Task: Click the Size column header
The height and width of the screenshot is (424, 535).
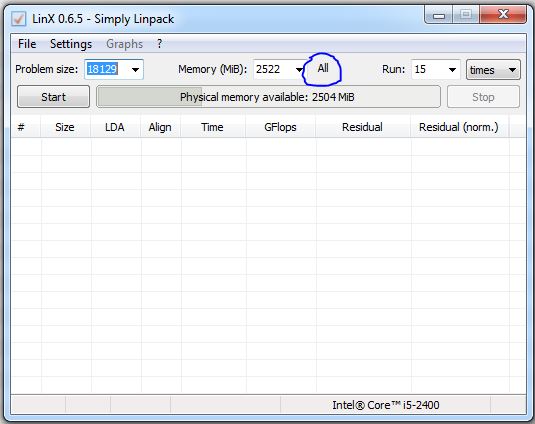Action: [65, 127]
